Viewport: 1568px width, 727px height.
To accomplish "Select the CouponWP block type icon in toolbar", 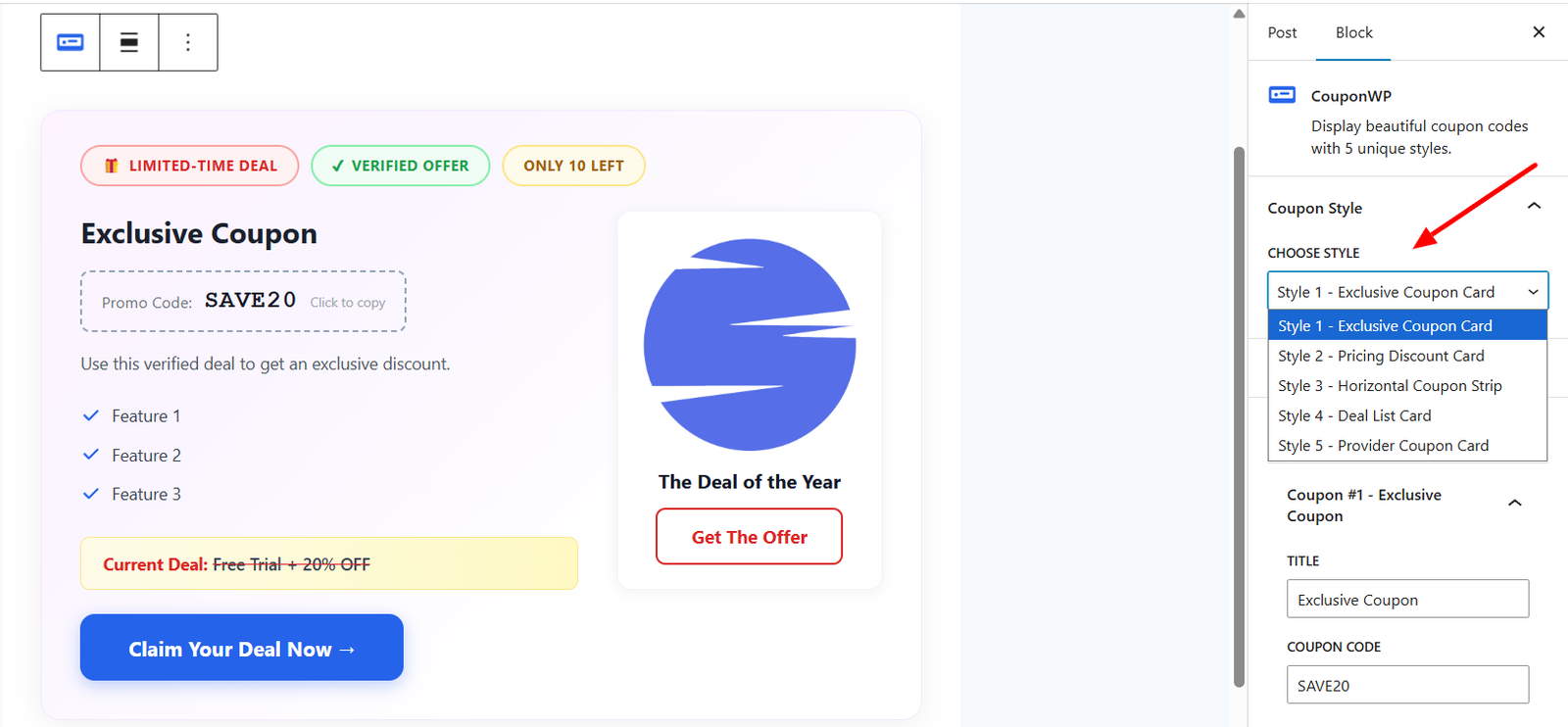I will click(x=69, y=42).
